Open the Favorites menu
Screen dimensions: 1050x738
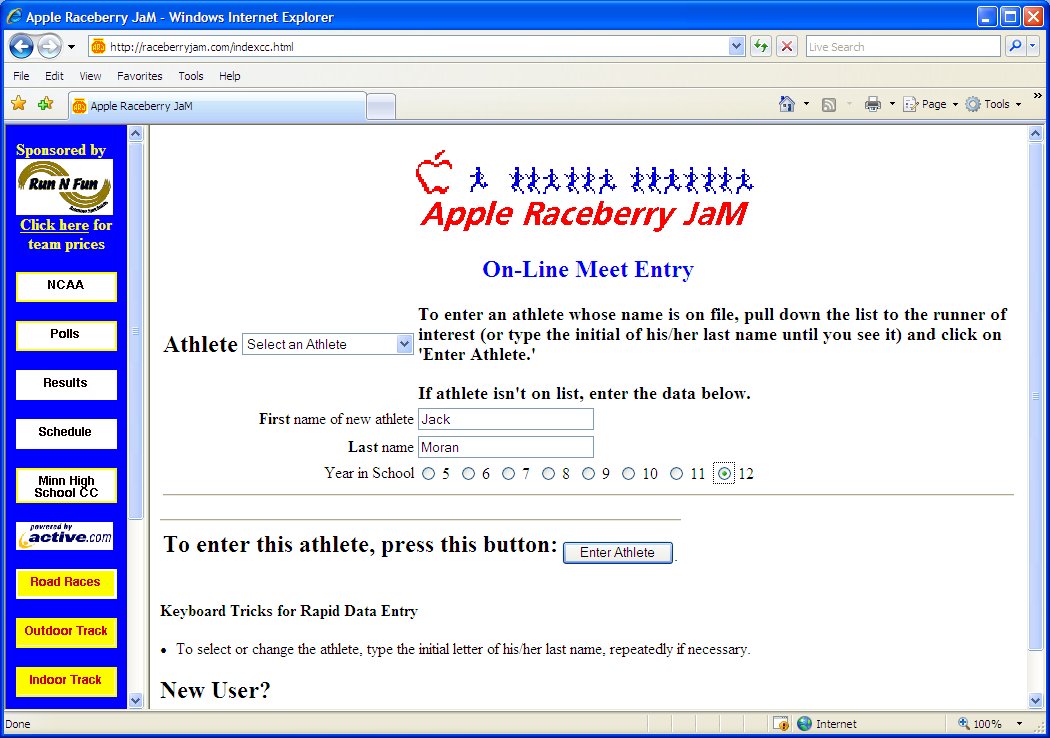[139, 76]
